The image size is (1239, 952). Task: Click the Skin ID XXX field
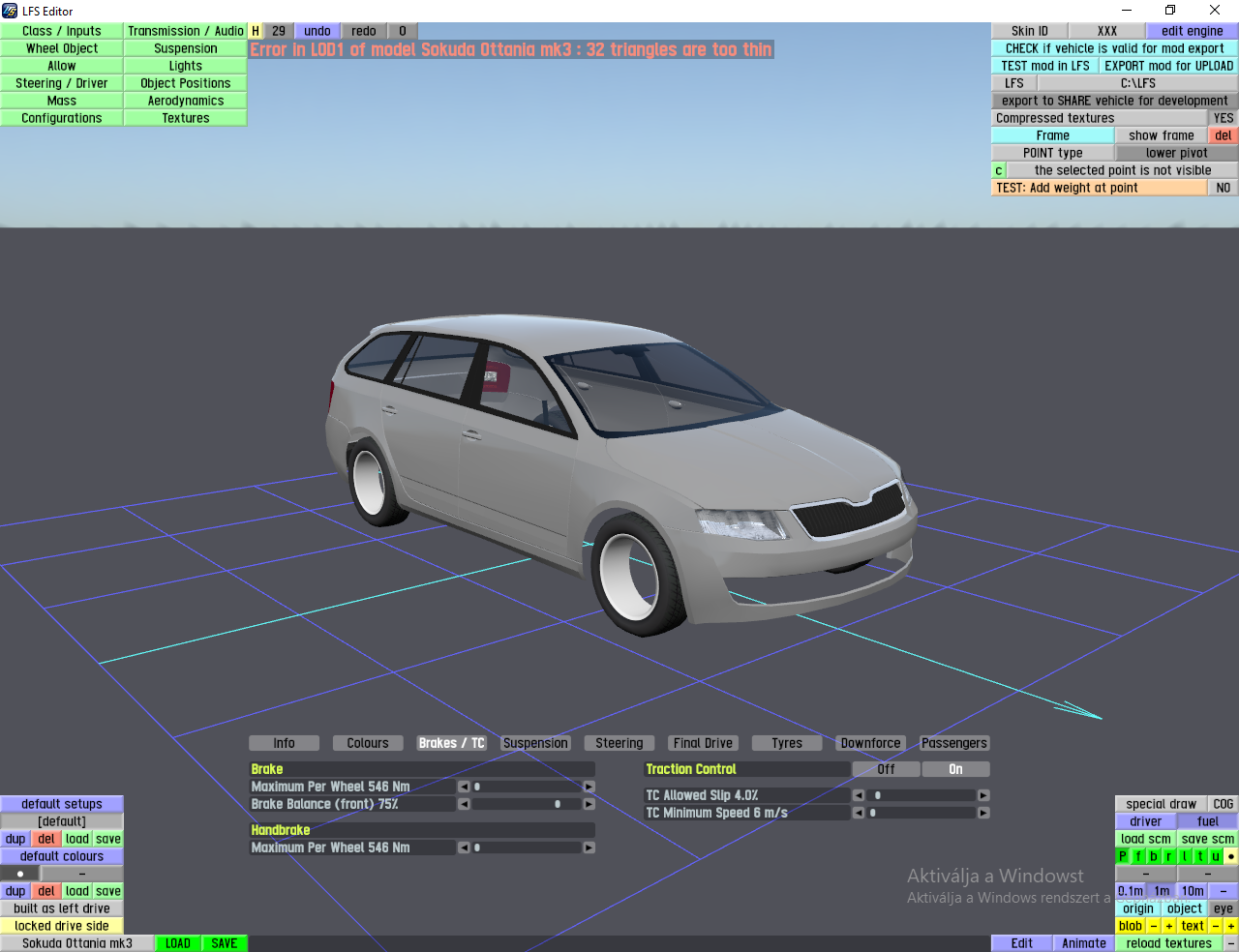[x=1107, y=31]
